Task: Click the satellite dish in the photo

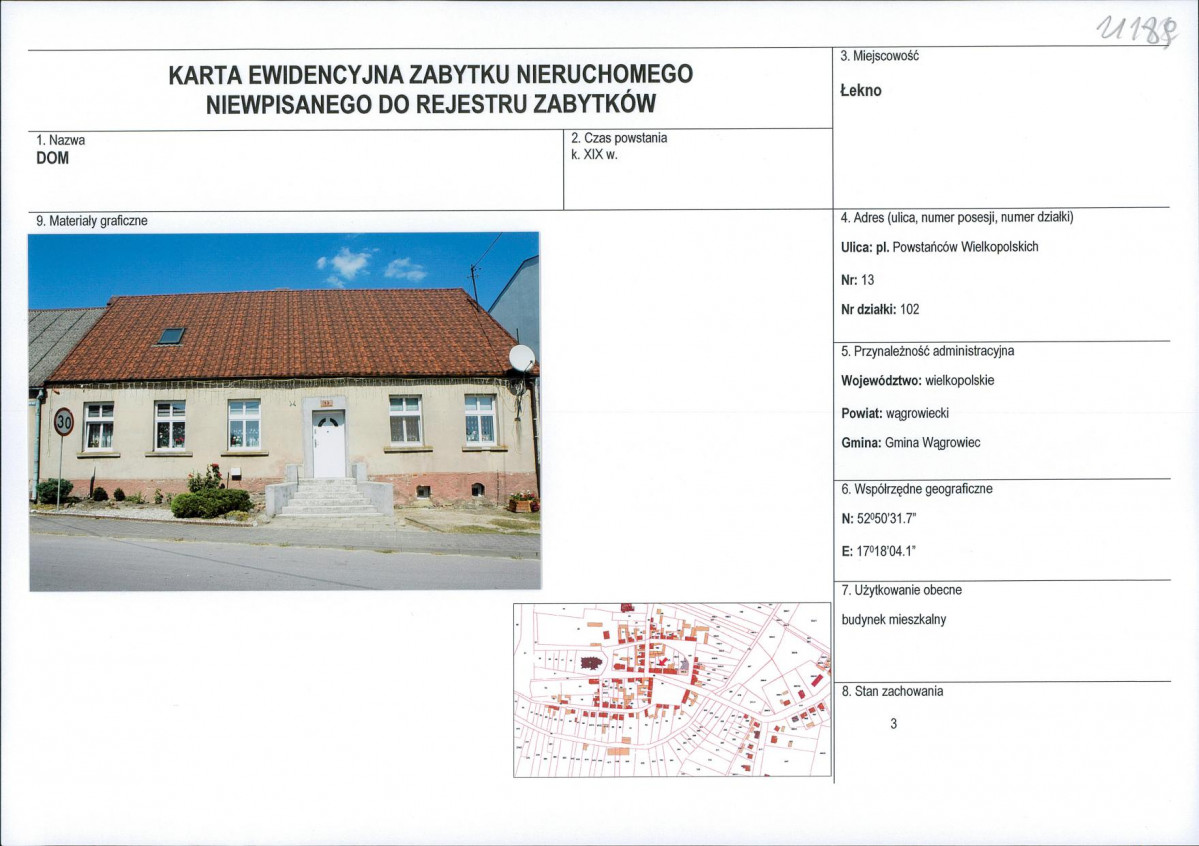Action: 522,358
